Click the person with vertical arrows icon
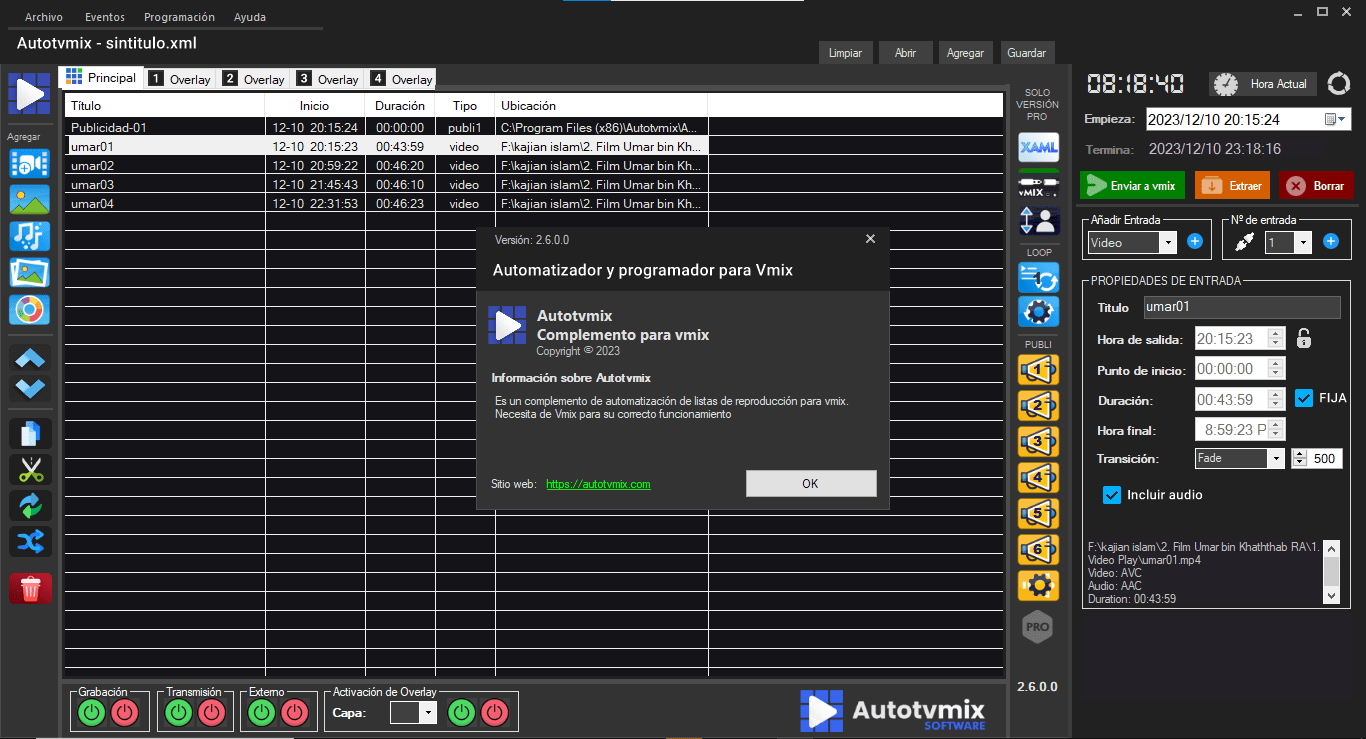This screenshot has width=1366, height=739. coord(1038,220)
